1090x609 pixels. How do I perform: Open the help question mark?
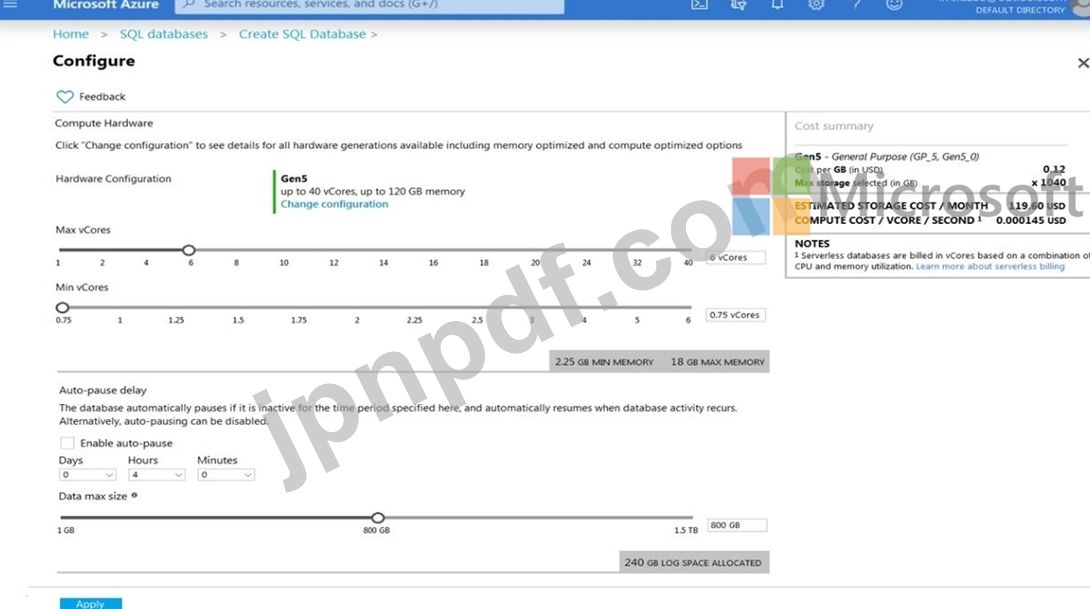[856, 5]
